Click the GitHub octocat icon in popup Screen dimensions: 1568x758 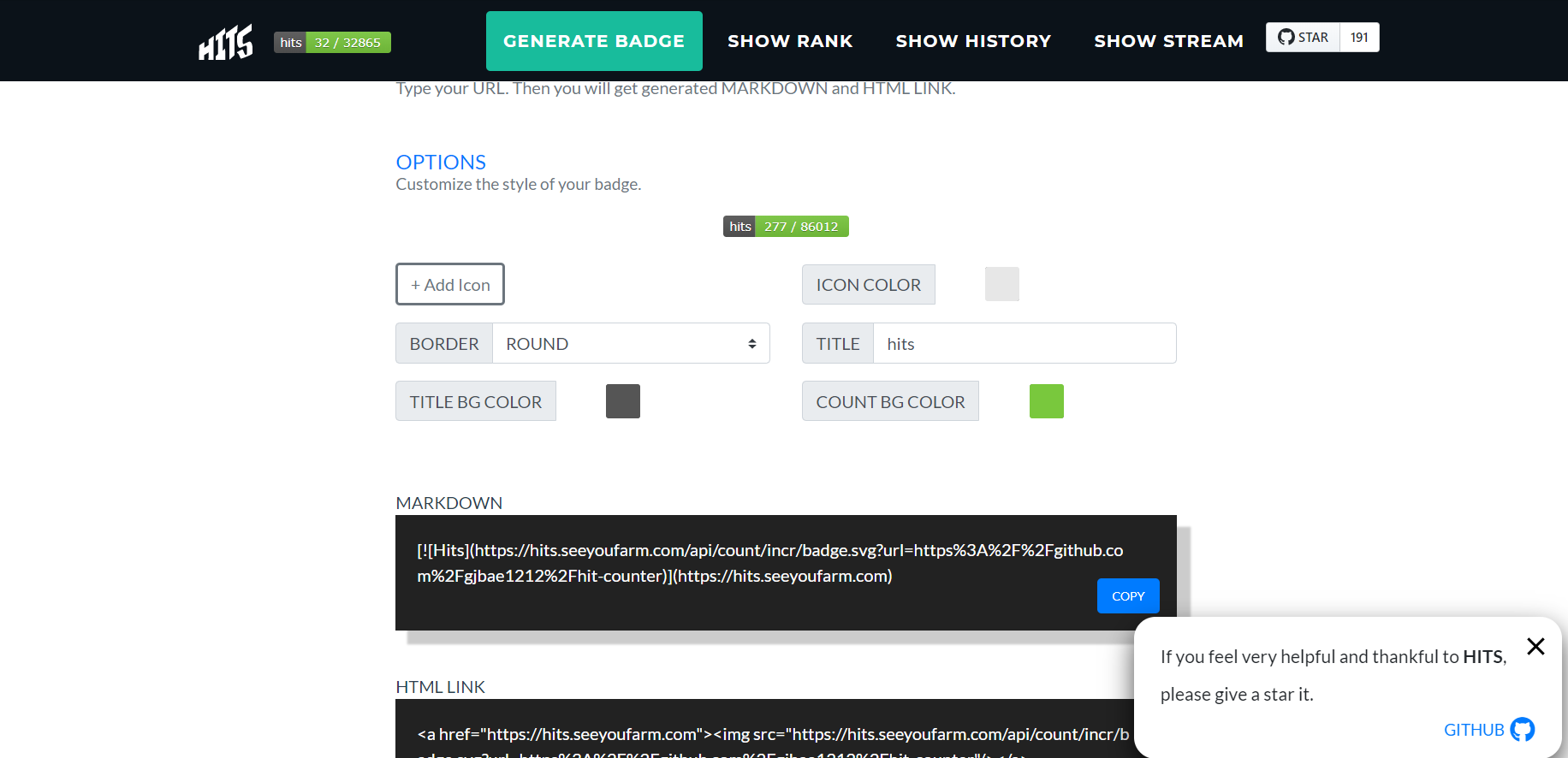click(1523, 729)
